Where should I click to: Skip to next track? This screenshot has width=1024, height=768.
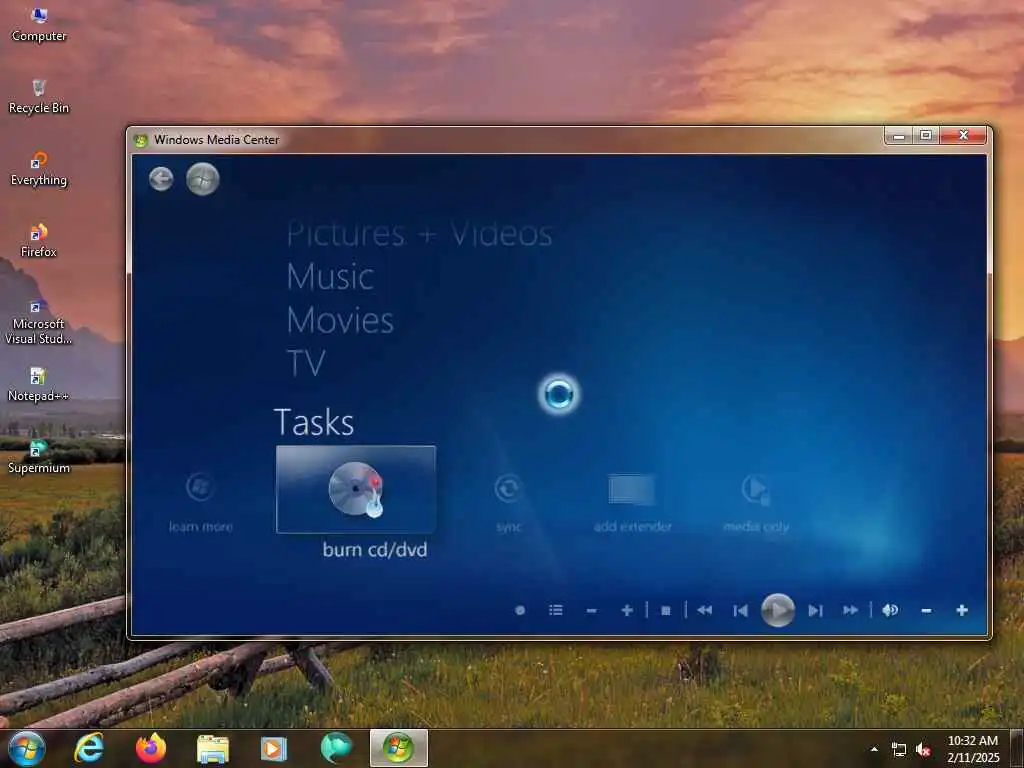click(815, 611)
